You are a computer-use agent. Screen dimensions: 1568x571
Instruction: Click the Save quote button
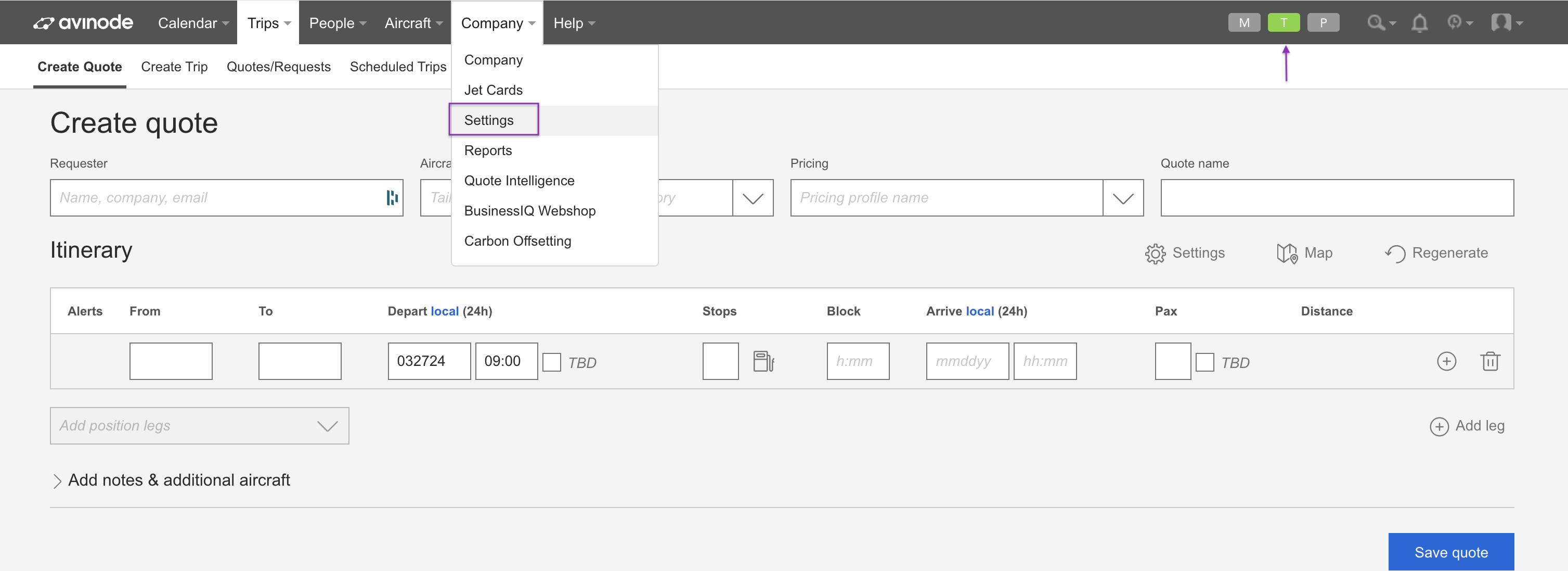[1451, 552]
